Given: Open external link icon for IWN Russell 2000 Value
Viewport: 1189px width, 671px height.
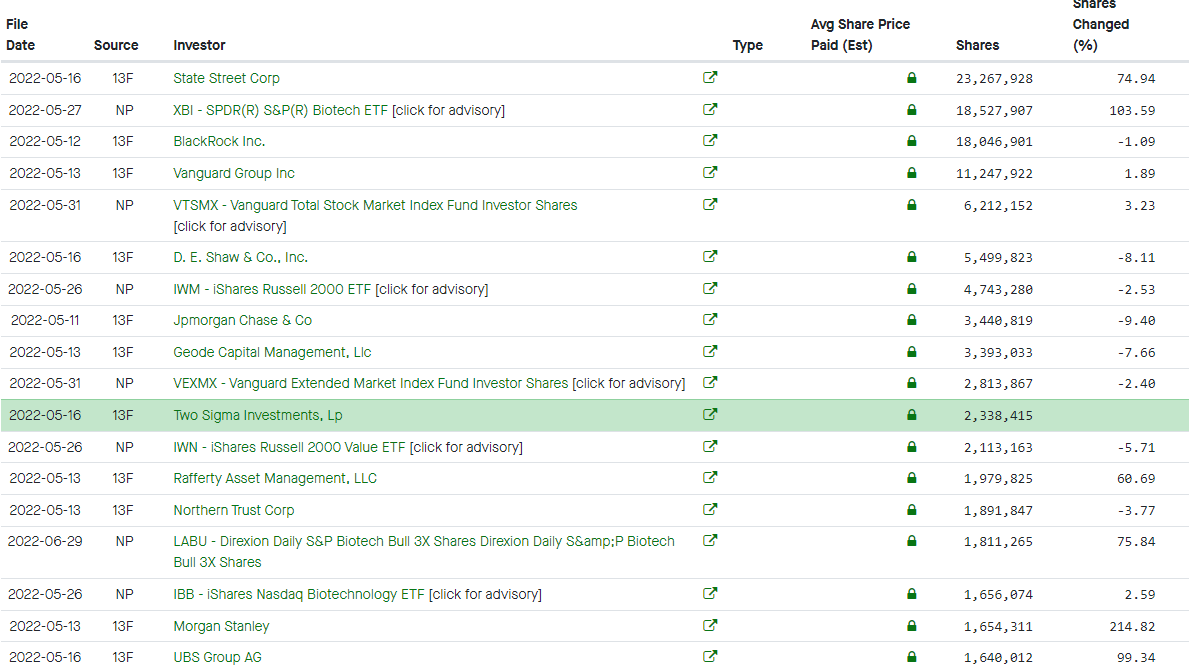Looking at the screenshot, I should (x=710, y=446).
